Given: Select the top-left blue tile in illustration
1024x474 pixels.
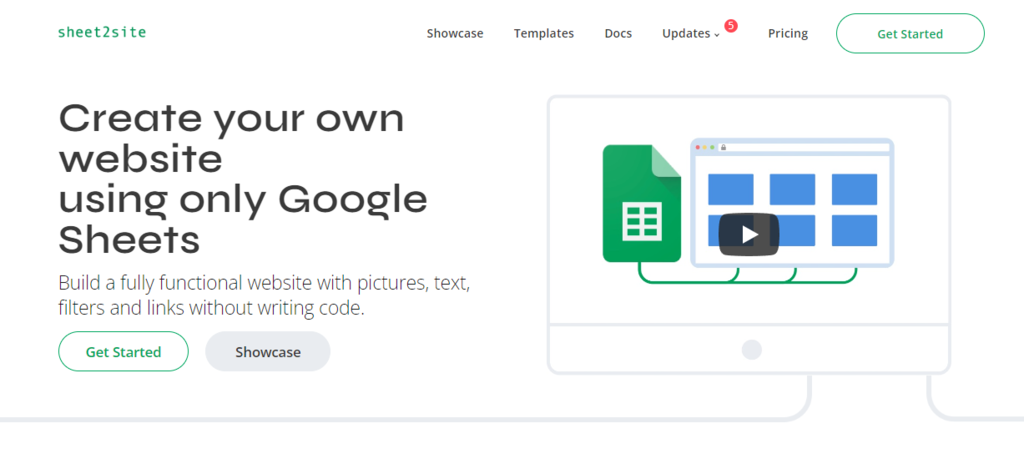Looking at the screenshot, I should click(x=731, y=189).
